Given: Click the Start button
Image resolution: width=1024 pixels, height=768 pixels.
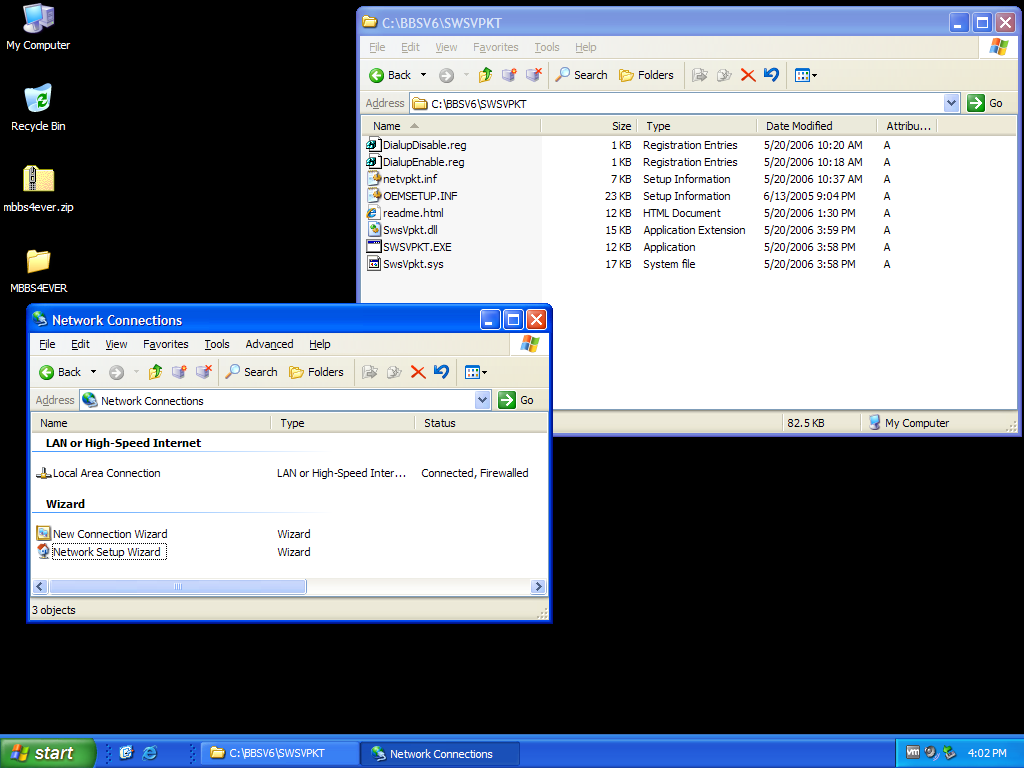Looking at the screenshot, I should 48,753.
